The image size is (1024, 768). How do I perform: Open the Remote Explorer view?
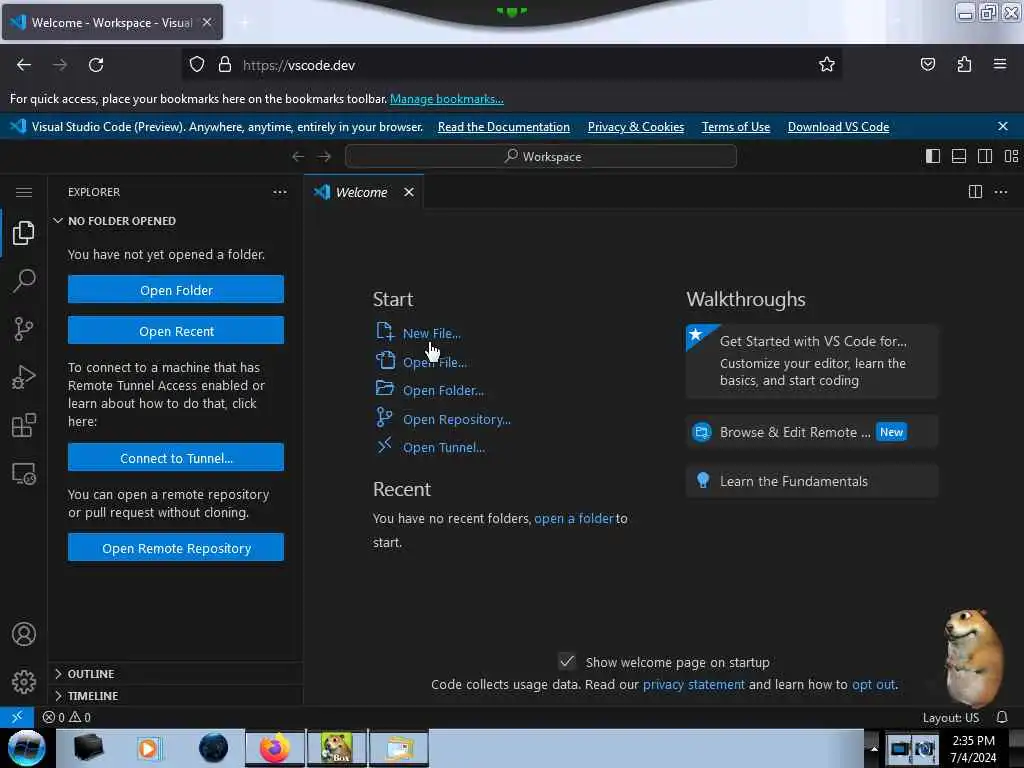[x=24, y=473]
